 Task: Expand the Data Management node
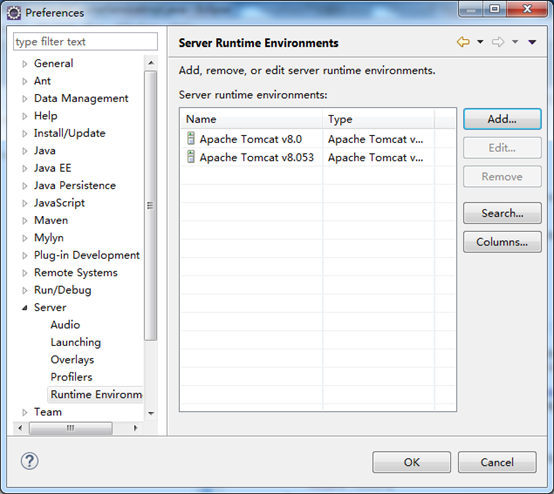[24, 99]
